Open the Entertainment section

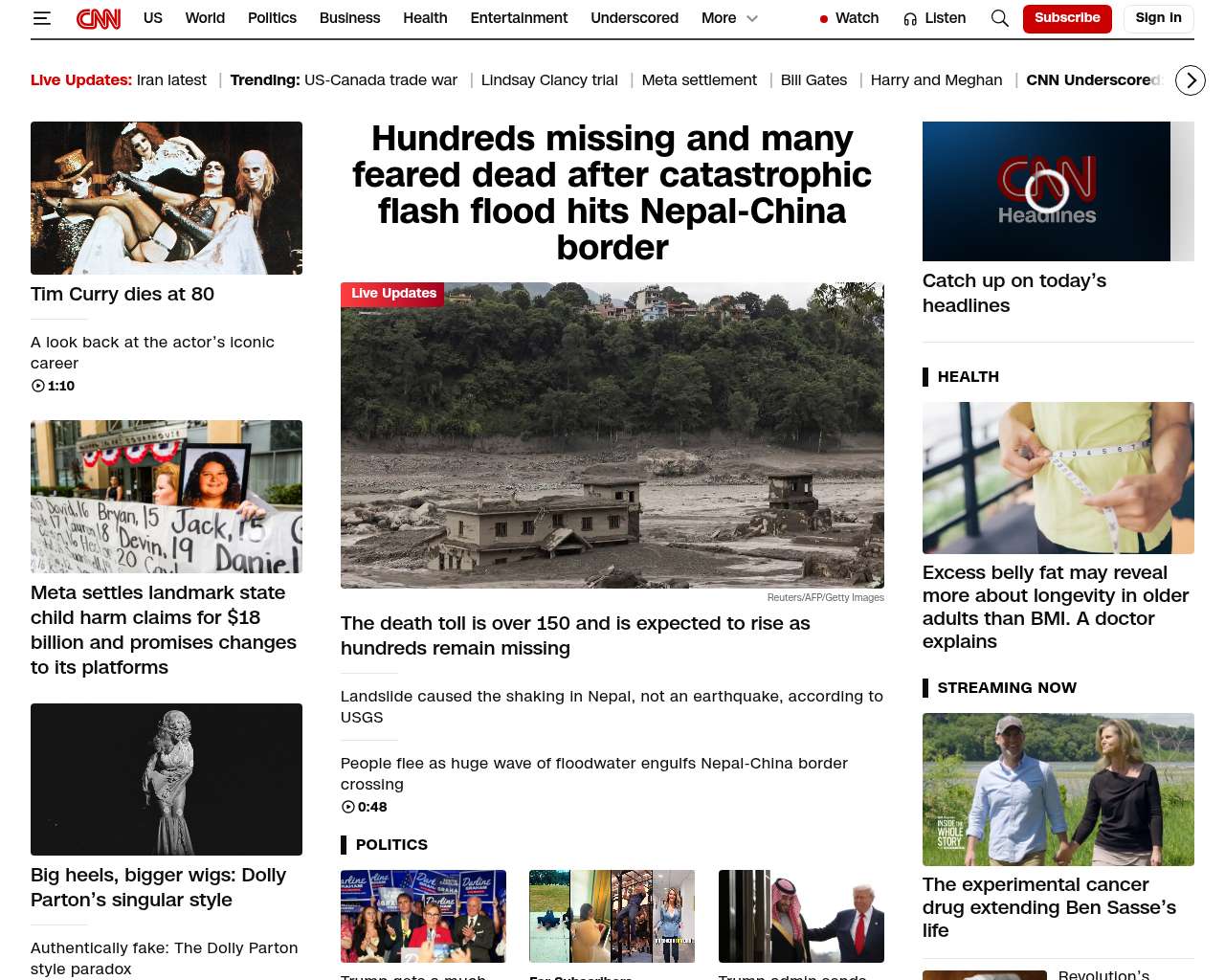coord(519,18)
